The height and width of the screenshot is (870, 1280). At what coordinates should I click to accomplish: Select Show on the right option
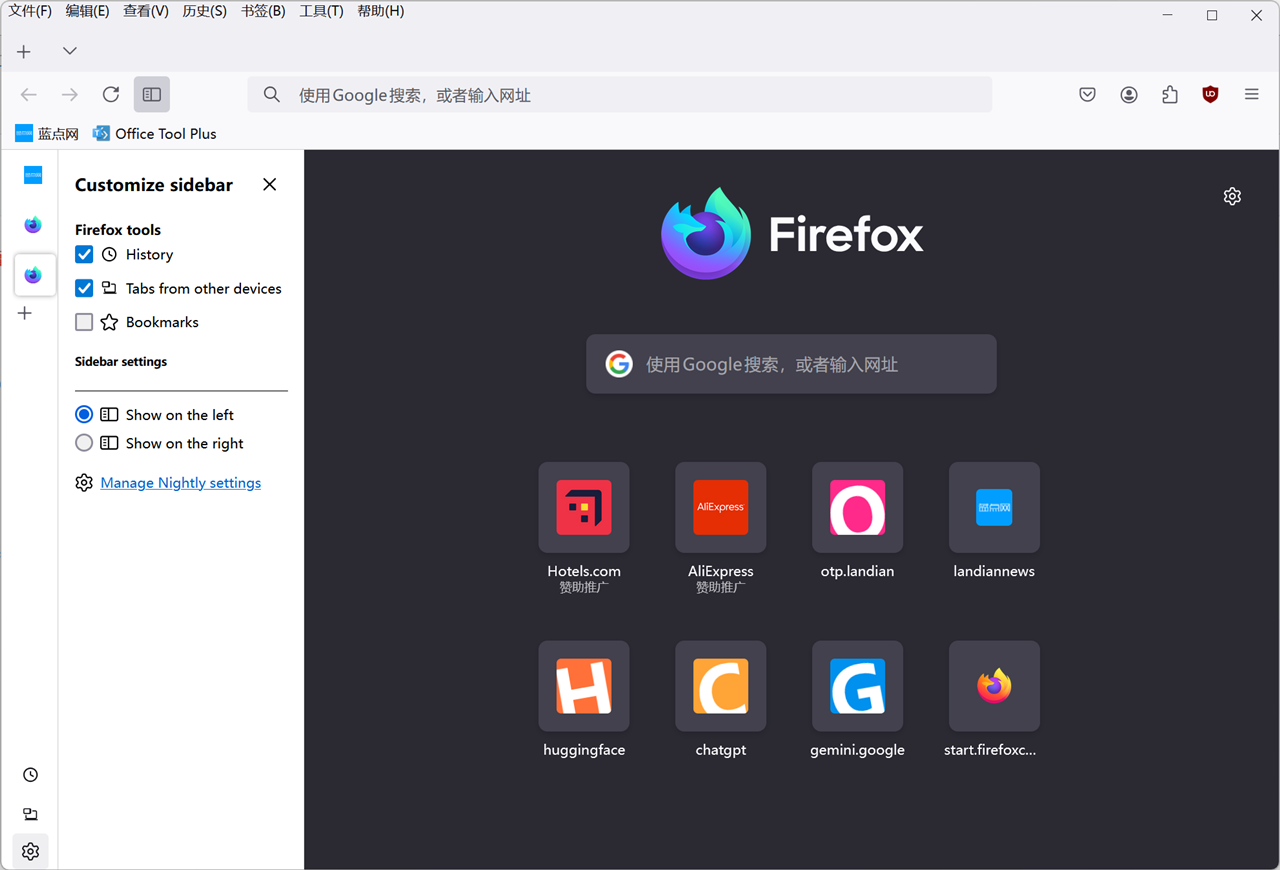coord(84,443)
